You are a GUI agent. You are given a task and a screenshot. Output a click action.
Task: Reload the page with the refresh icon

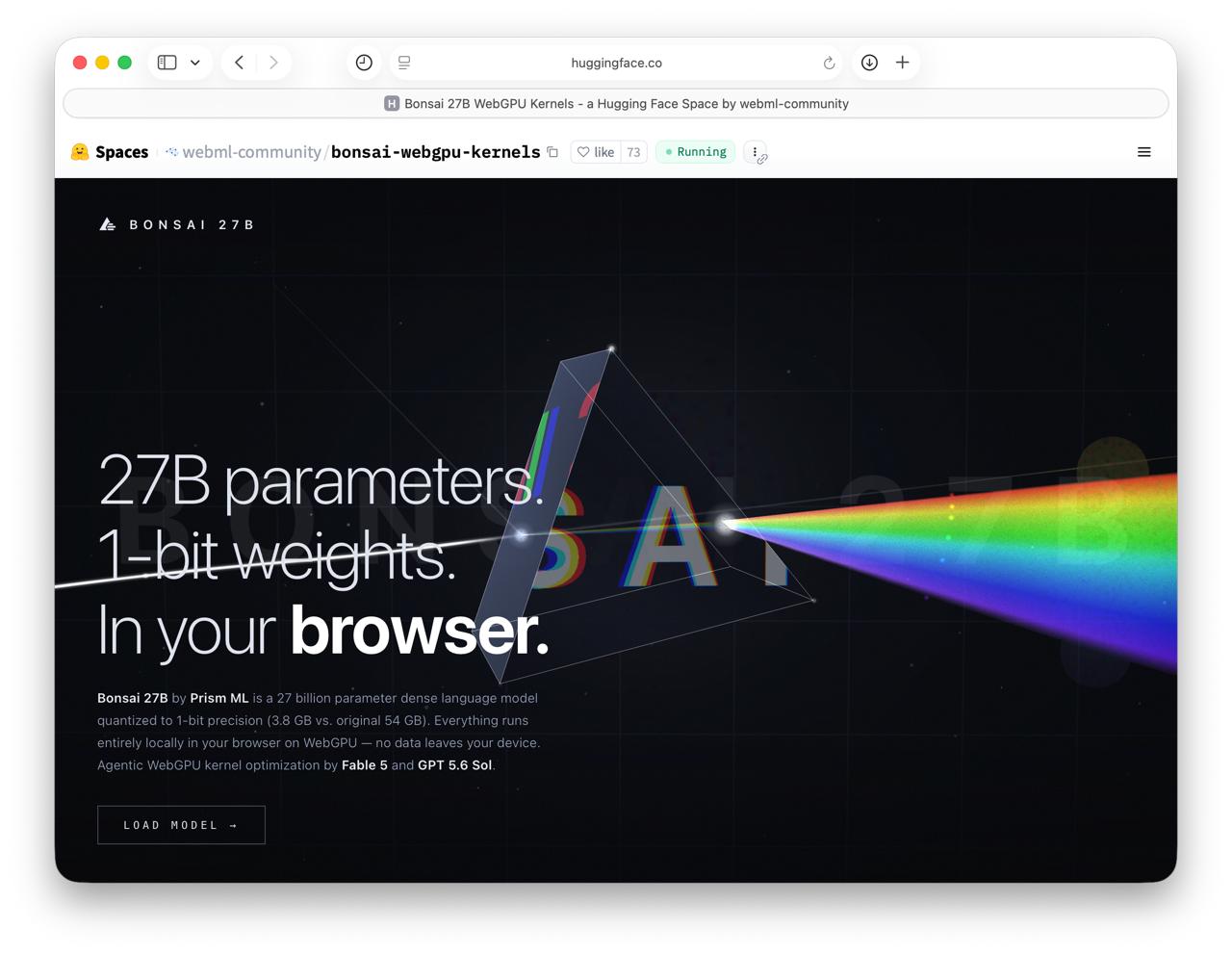829,63
